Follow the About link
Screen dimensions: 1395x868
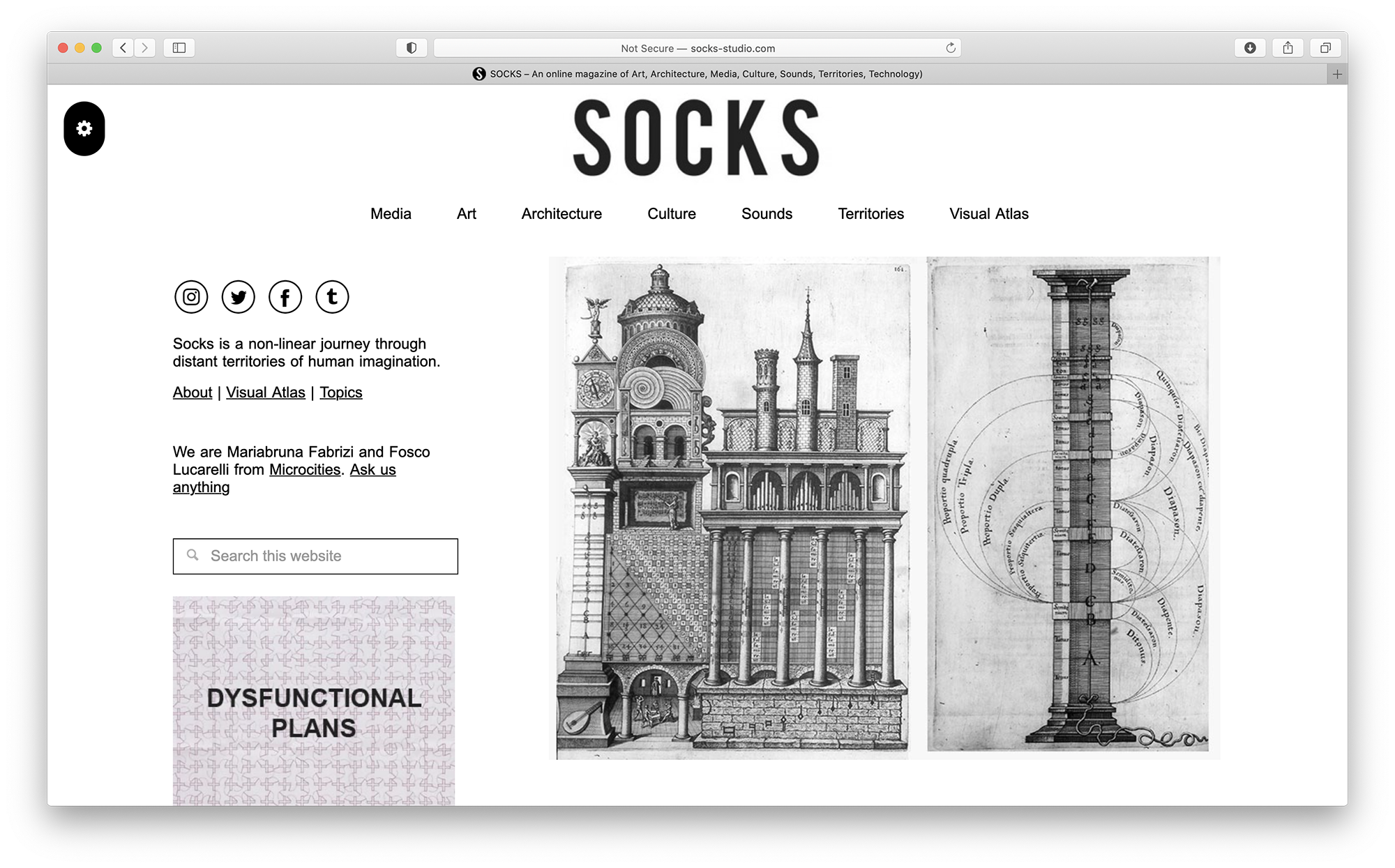tap(193, 393)
